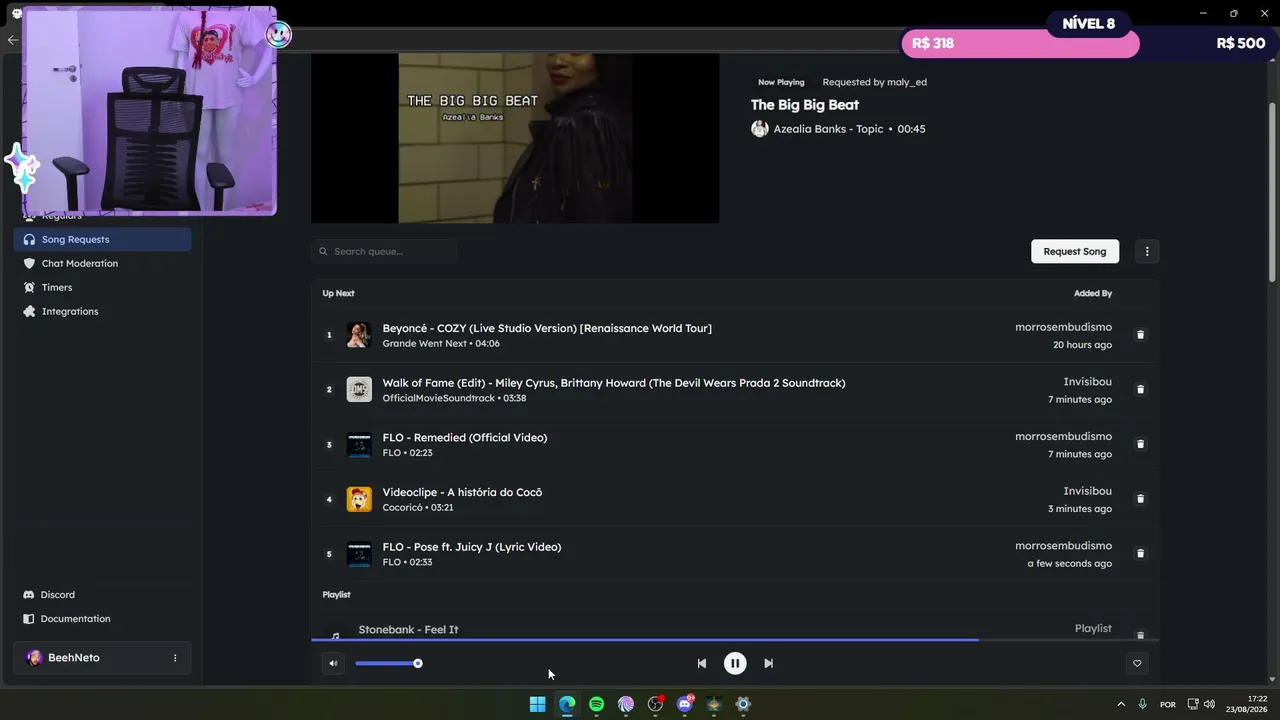The height and width of the screenshot is (720, 1280).
Task: Select Videoclipe - A história do Cocô title
Action: pyautogui.click(x=462, y=492)
